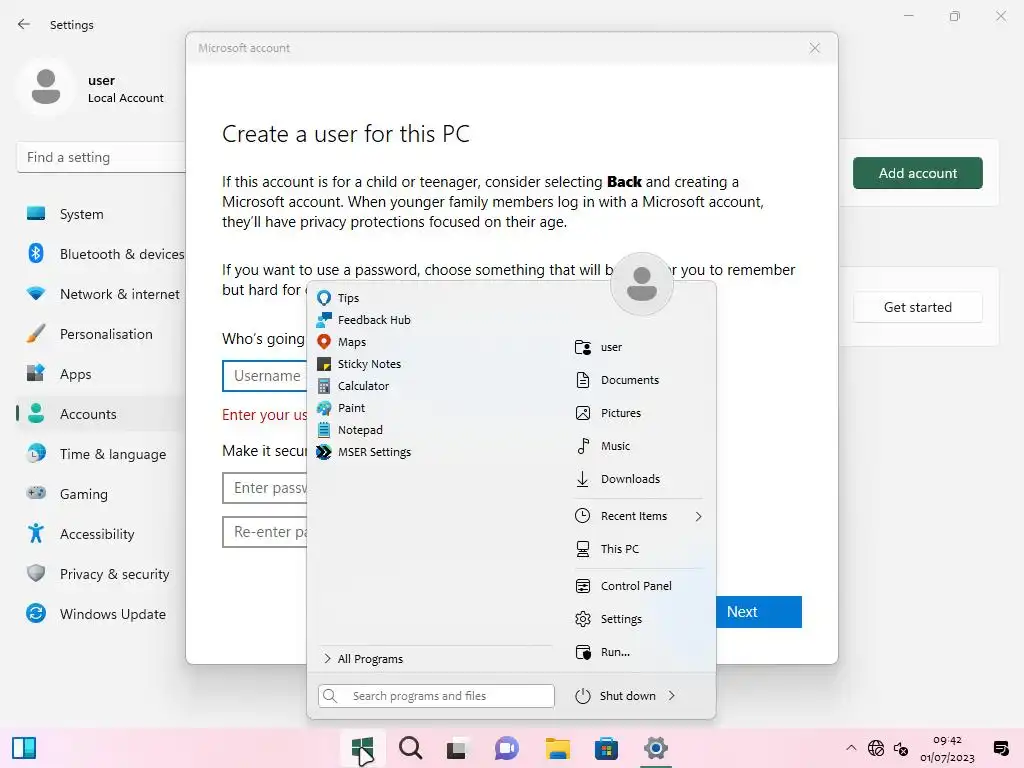The height and width of the screenshot is (768, 1024).
Task: Open Pictures folder from start menu
Action: pyautogui.click(x=608, y=413)
